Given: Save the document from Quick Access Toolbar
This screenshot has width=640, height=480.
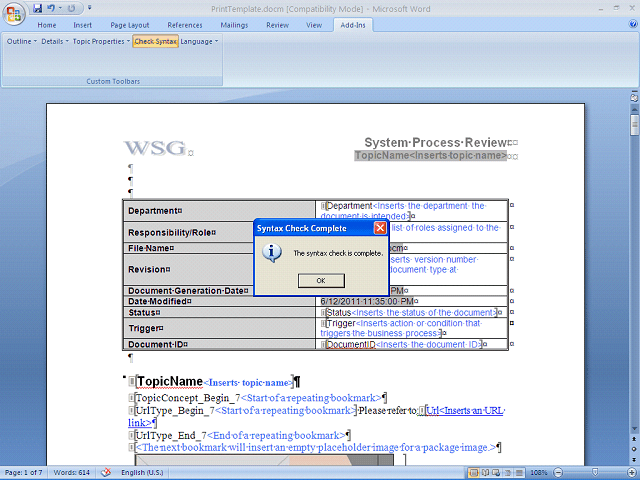Looking at the screenshot, I should tap(38, 8).
